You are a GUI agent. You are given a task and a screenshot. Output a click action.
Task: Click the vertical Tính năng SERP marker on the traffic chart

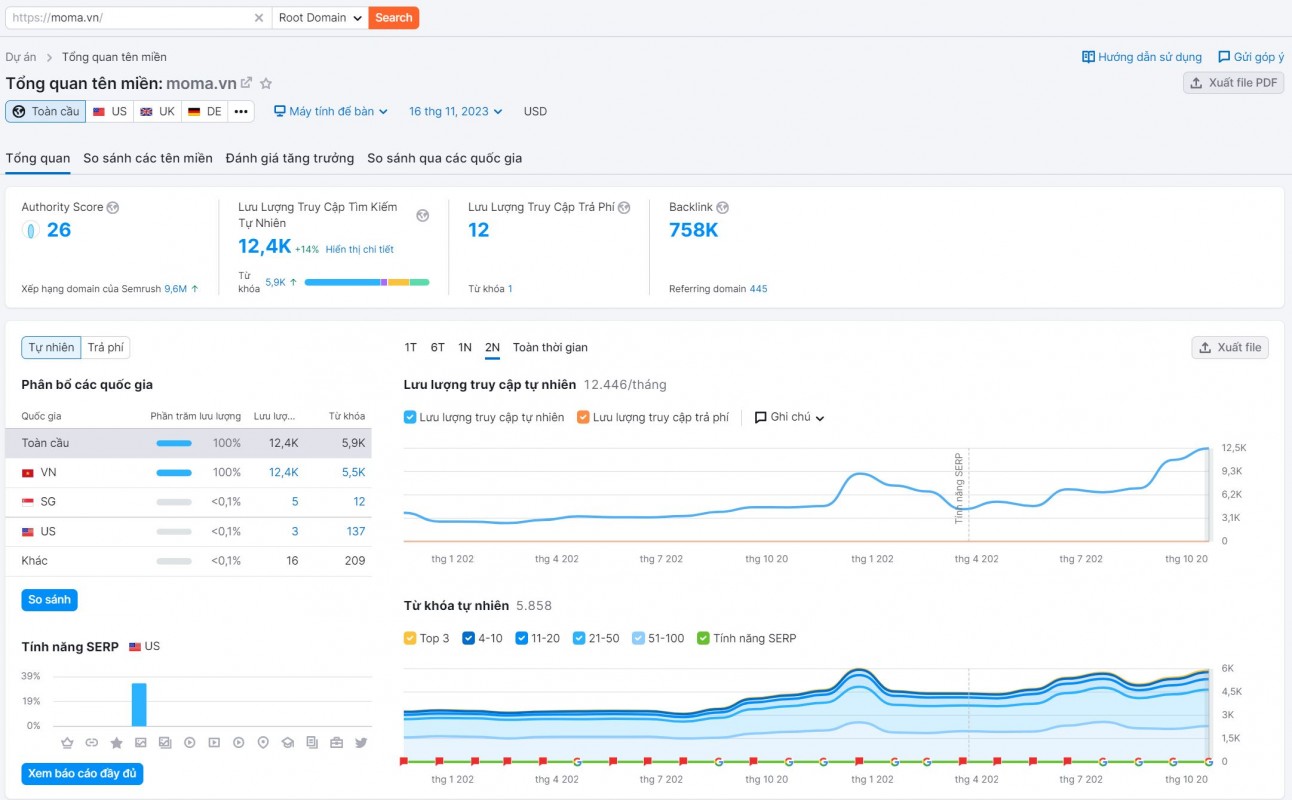pos(960,489)
